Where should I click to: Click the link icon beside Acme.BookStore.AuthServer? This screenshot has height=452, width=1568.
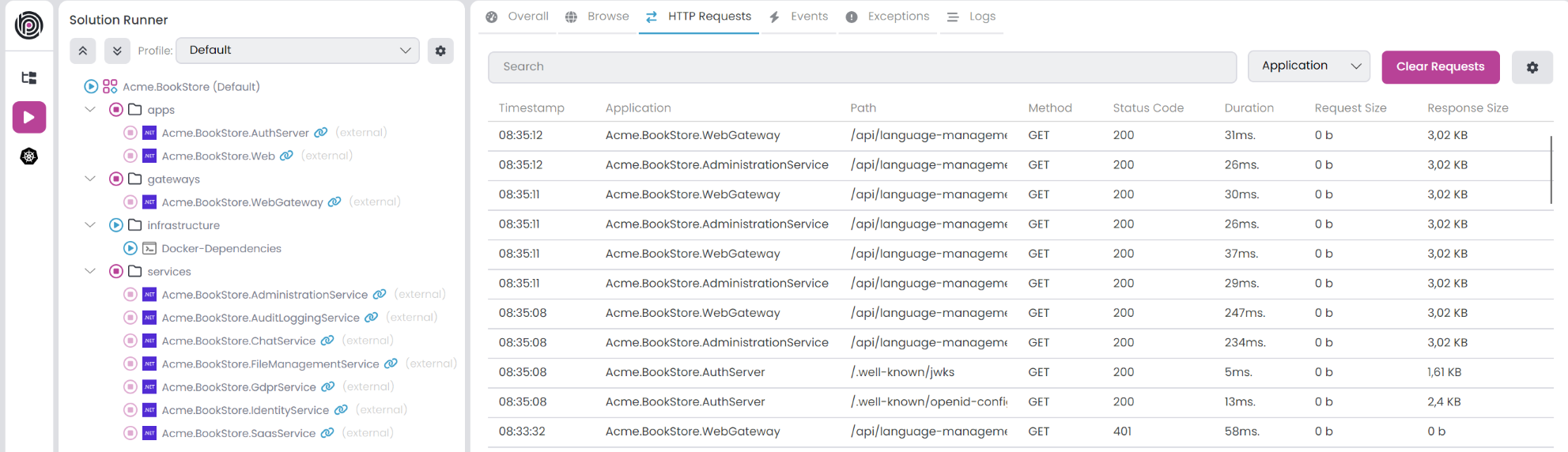click(x=321, y=133)
